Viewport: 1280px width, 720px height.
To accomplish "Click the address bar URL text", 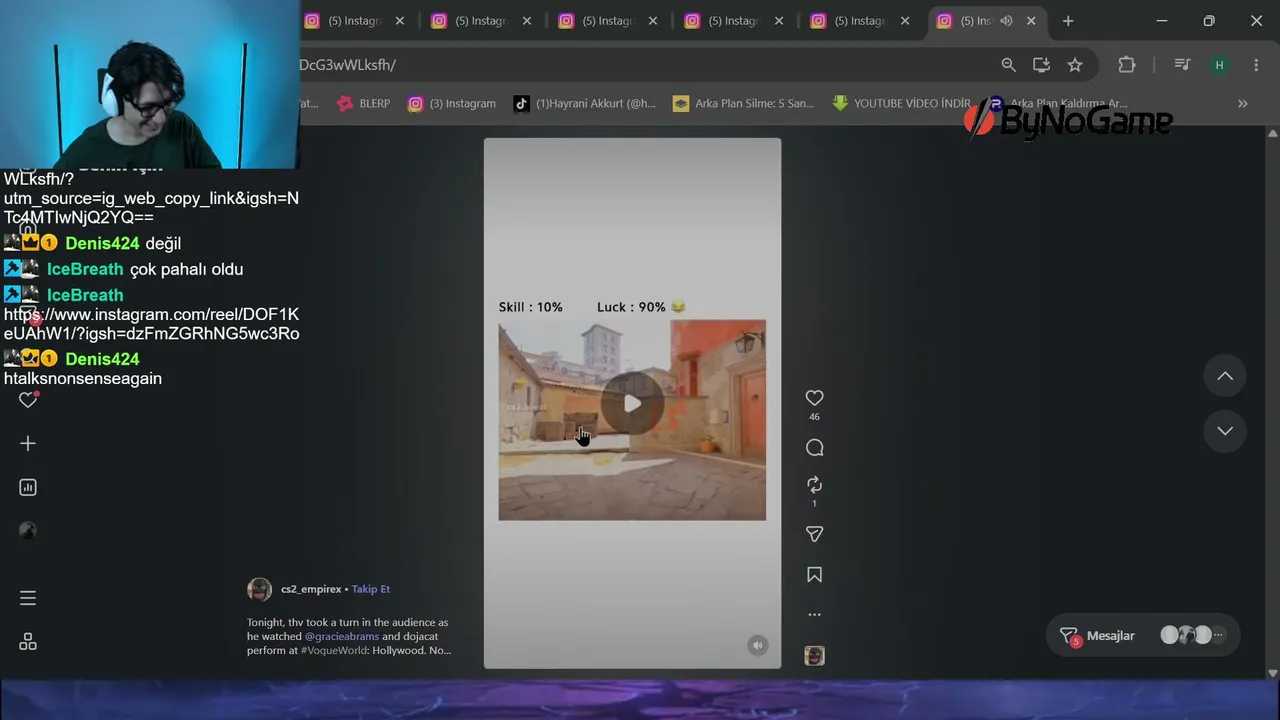I will (x=348, y=65).
